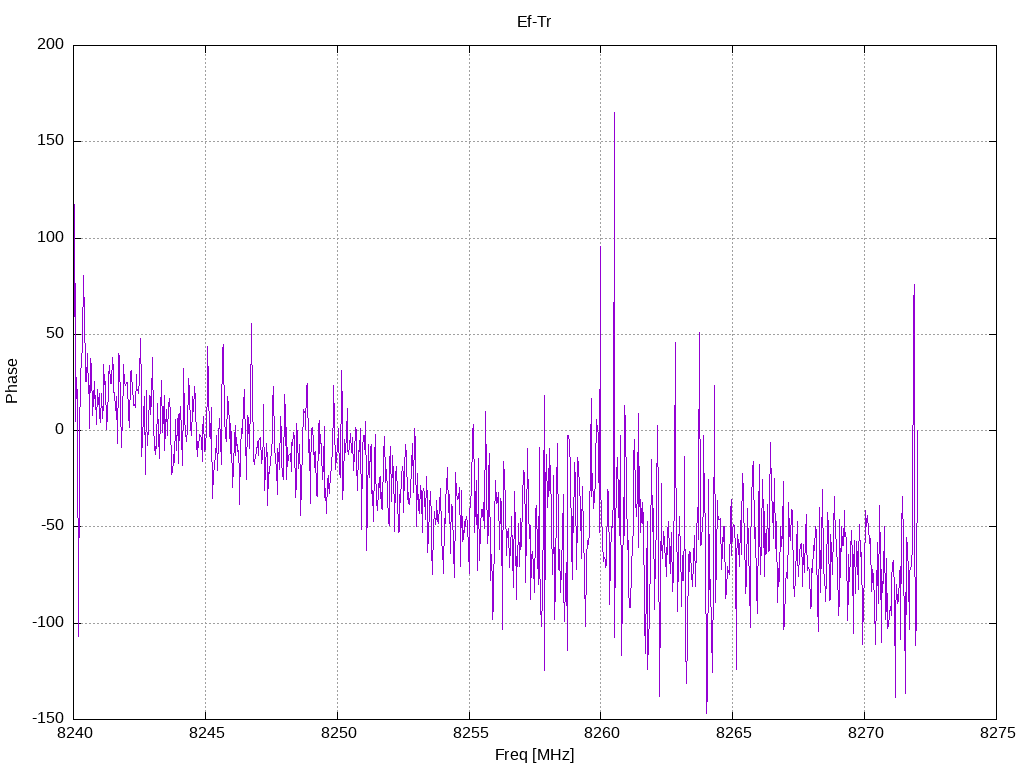Select the 8245 x-axis tick label
Screen dimensions: 1024x768
tap(206, 733)
